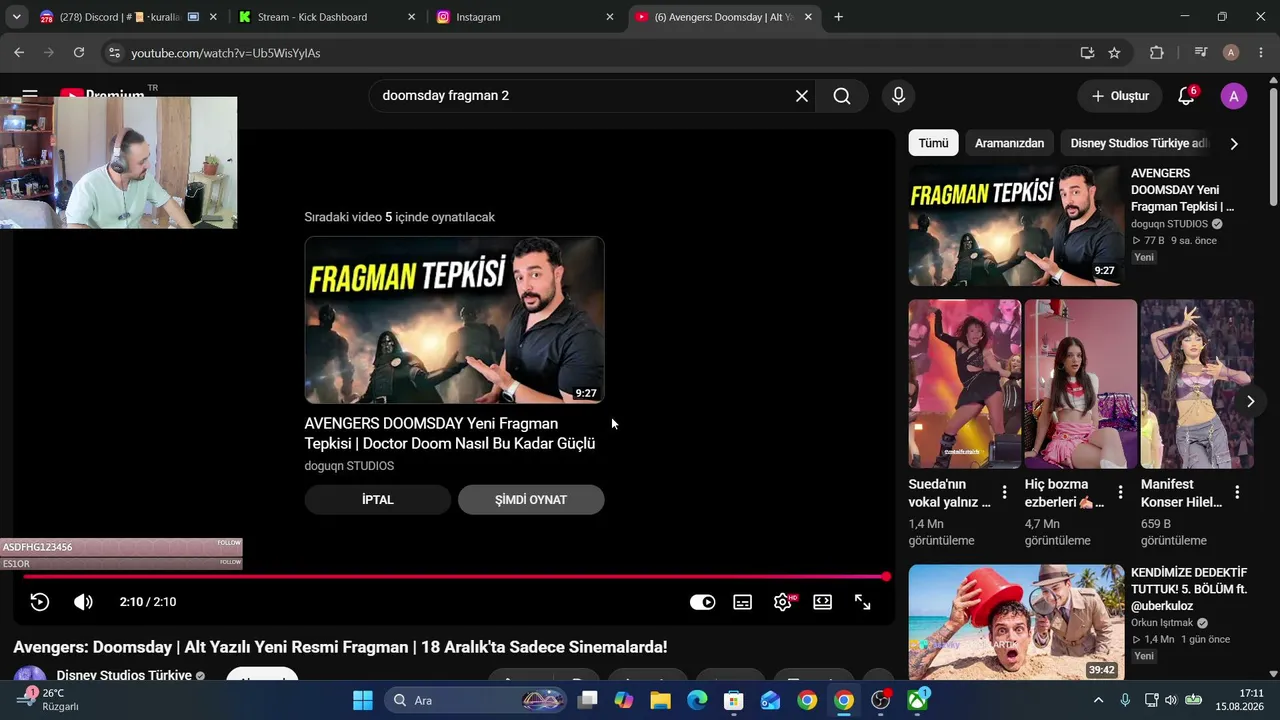1280x720 pixels.
Task: Enter fullscreen mode in the player
Action: click(862, 602)
